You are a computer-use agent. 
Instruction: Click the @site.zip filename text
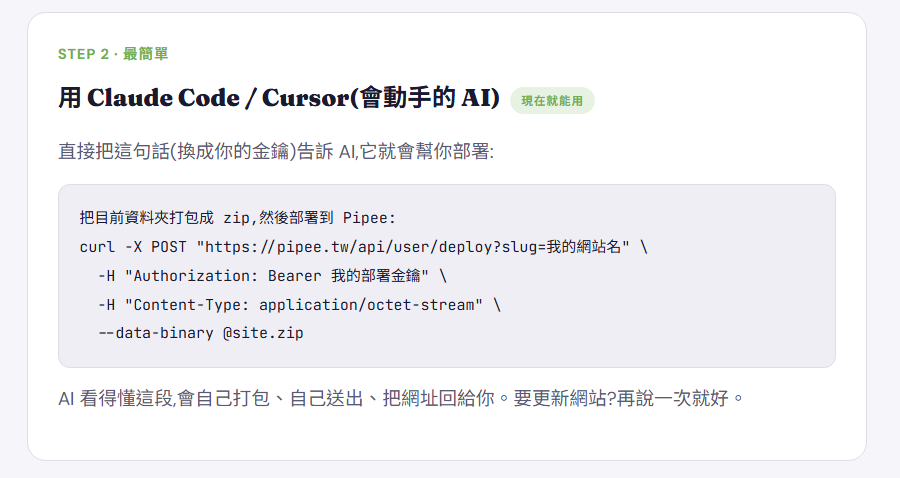[x=263, y=333]
